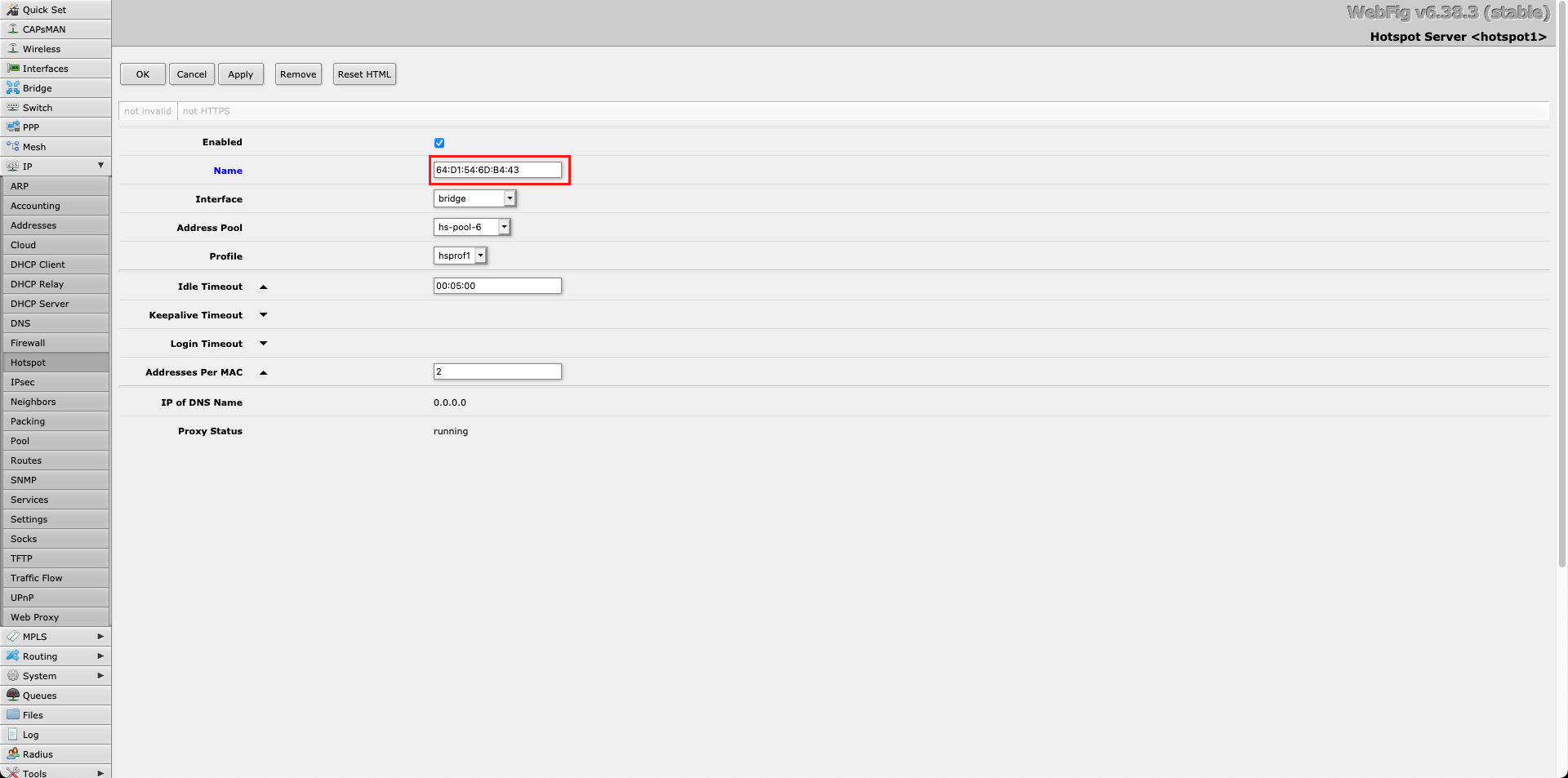
Task: Select Hotspot submenu item
Action: coord(56,362)
